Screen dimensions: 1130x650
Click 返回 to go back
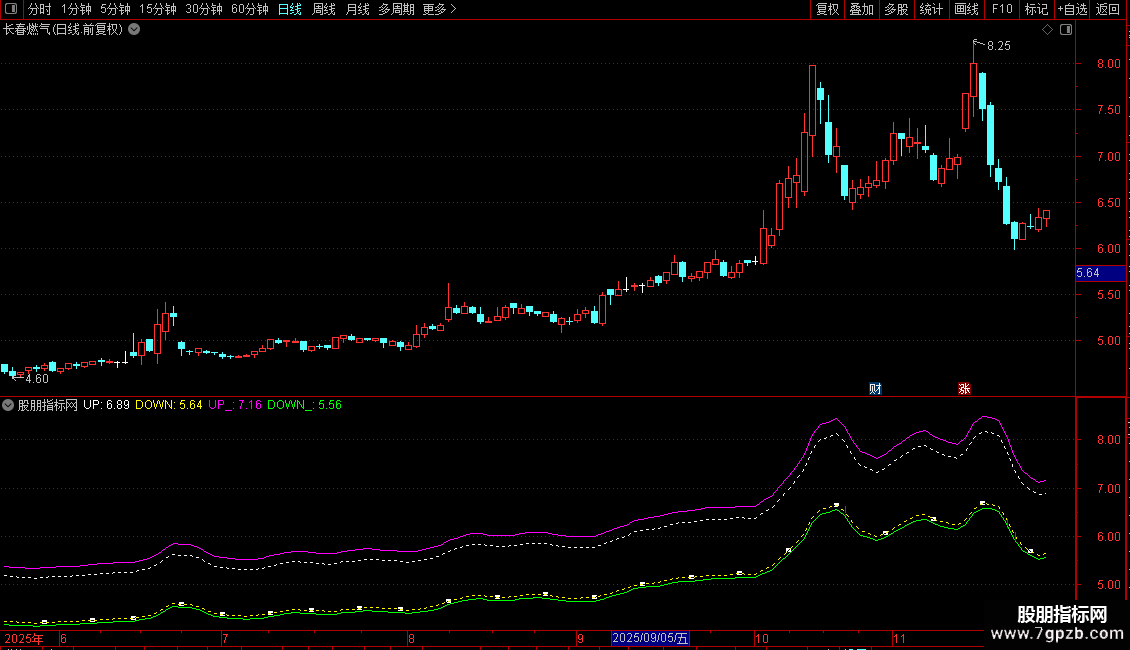(x=1108, y=9)
